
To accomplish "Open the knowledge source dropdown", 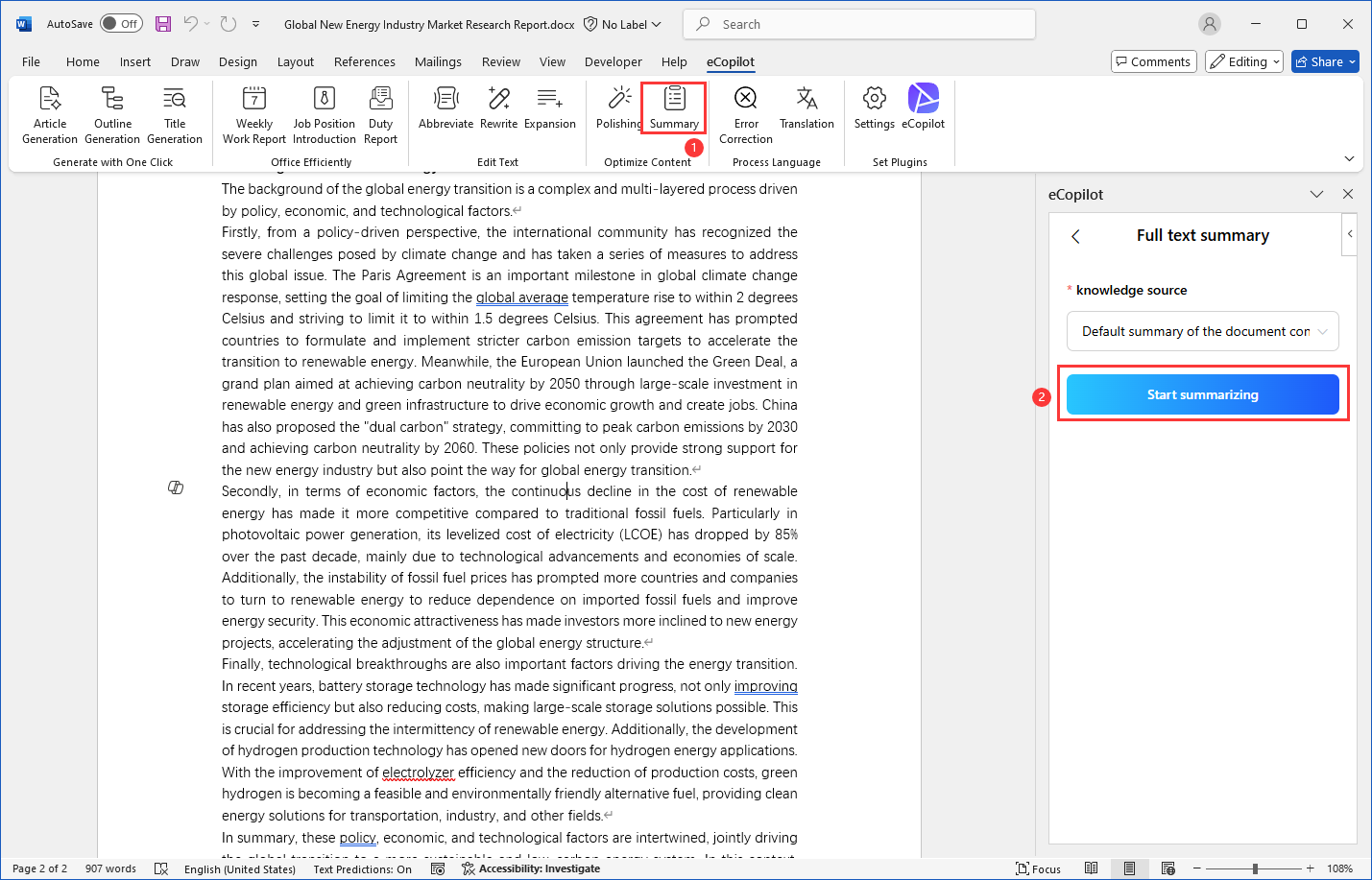I will [1202, 330].
